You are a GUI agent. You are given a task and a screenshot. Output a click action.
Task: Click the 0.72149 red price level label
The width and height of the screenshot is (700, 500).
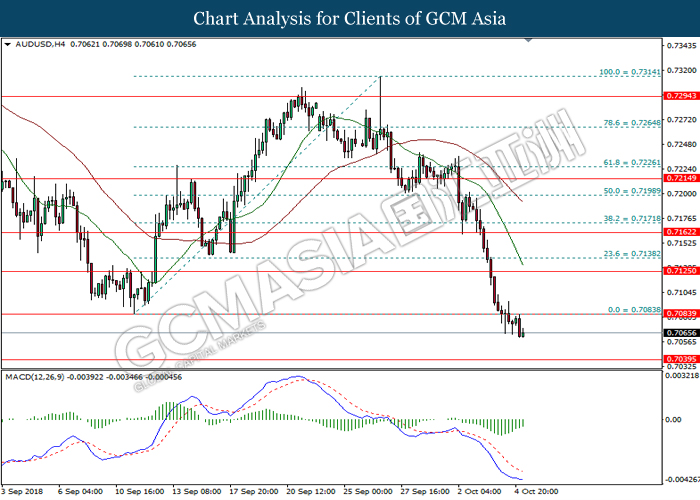[x=680, y=178]
